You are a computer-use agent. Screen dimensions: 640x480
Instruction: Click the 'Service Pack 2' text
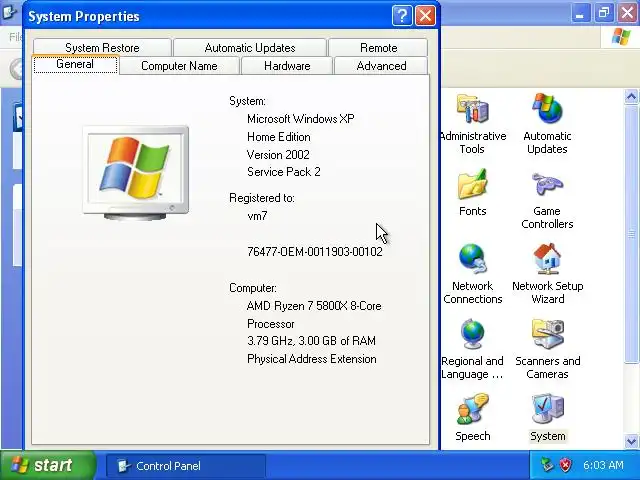(284, 172)
